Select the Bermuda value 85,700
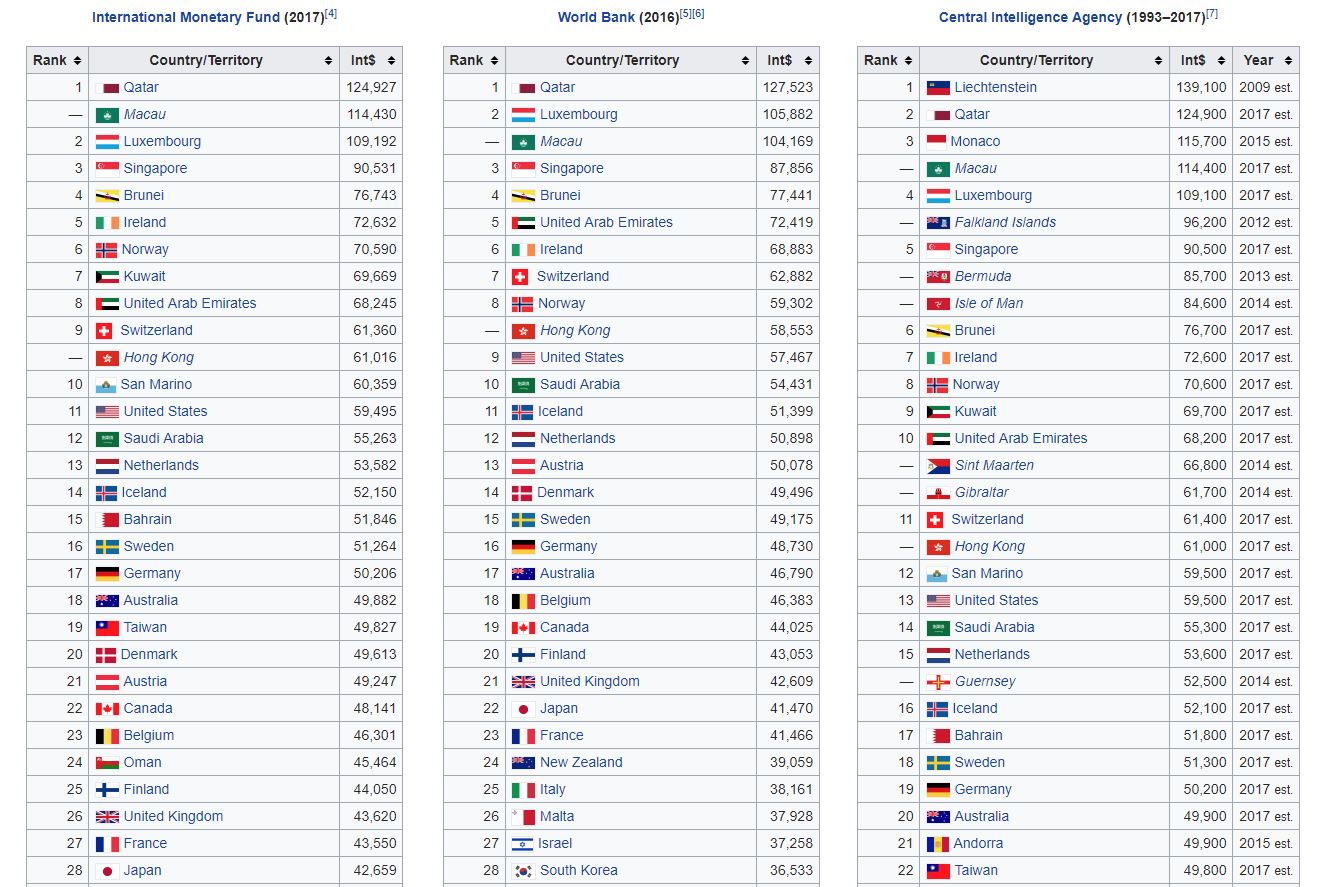Viewport: 1339px width, 887px height. click(1205, 277)
